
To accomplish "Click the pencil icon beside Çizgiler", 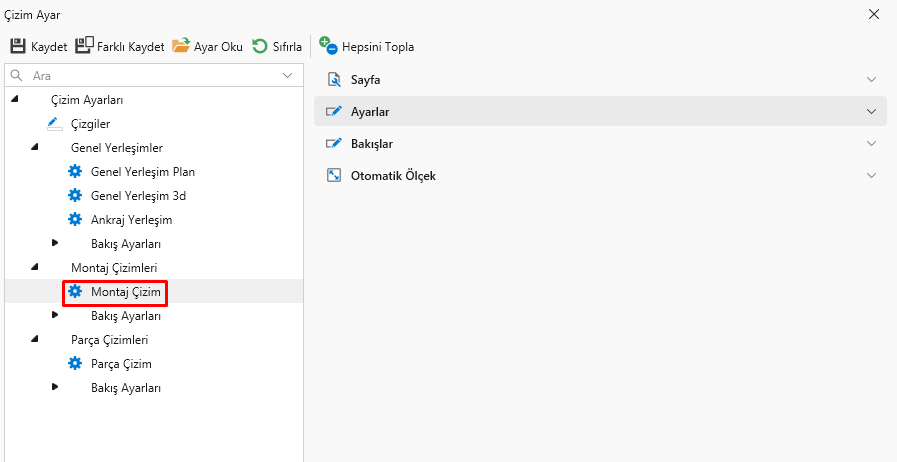I will [55, 124].
